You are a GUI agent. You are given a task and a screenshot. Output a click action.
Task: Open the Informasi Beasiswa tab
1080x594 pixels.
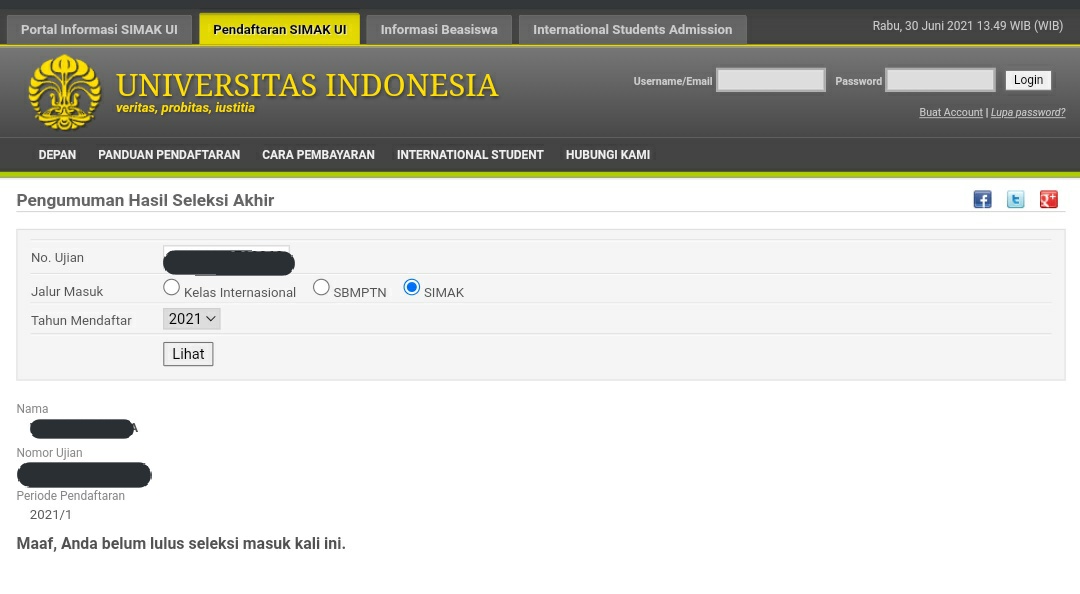pyautogui.click(x=438, y=29)
